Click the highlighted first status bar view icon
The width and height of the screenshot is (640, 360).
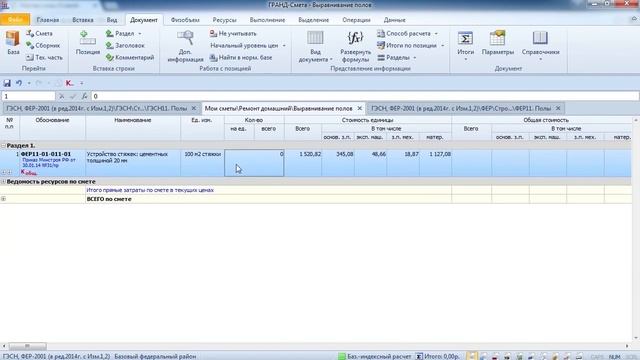tap(471, 356)
